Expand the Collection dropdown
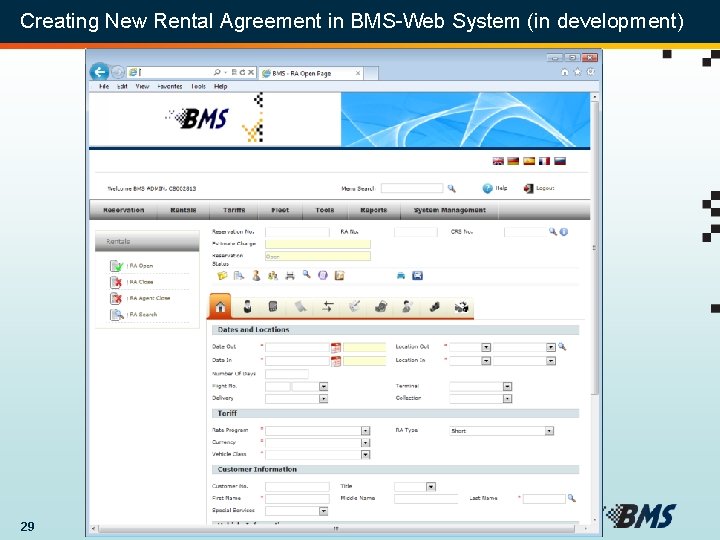Image resolution: width=720 pixels, height=540 pixels. coord(507,399)
